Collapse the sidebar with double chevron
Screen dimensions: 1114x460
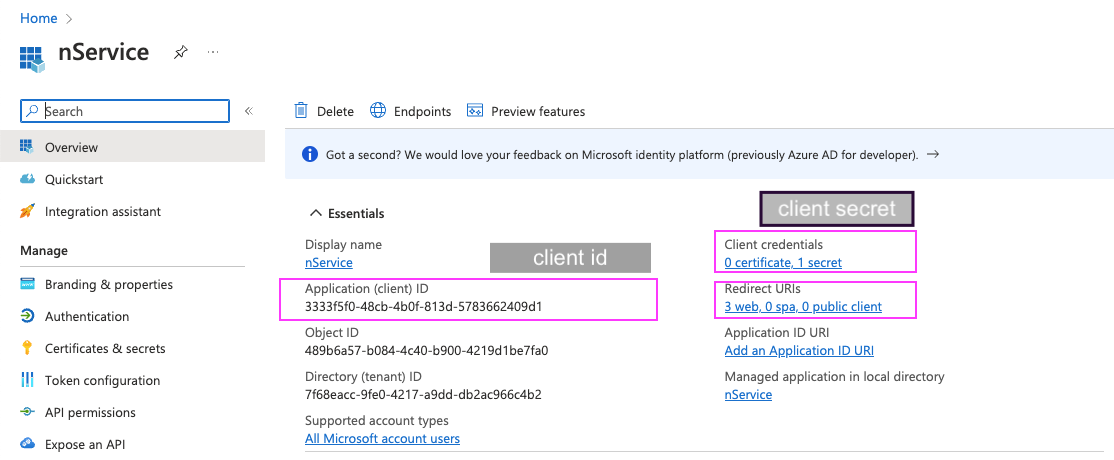[x=248, y=111]
